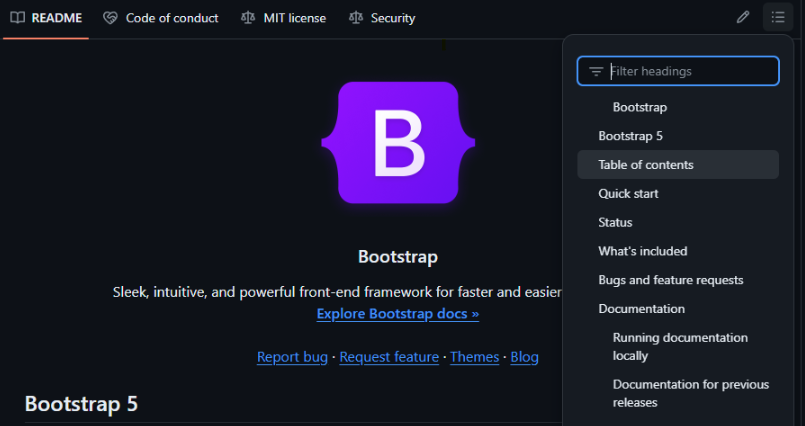
Task: Click the heart icon beside Code of conduct
Action: pyautogui.click(x=110, y=18)
